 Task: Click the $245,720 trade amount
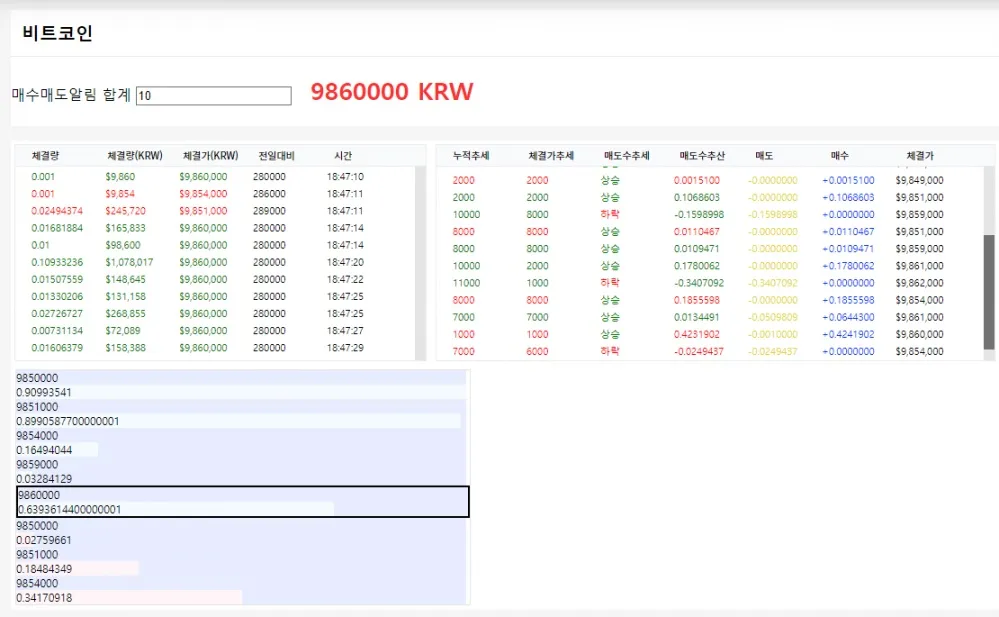(x=126, y=211)
